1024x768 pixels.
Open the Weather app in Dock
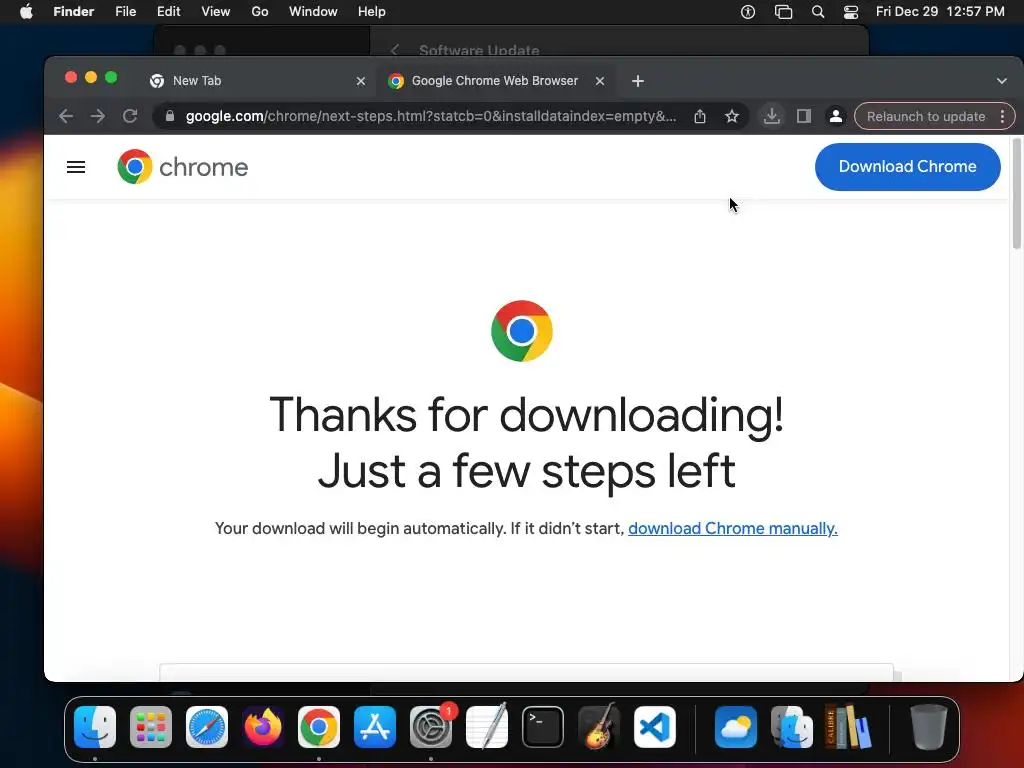(x=736, y=727)
